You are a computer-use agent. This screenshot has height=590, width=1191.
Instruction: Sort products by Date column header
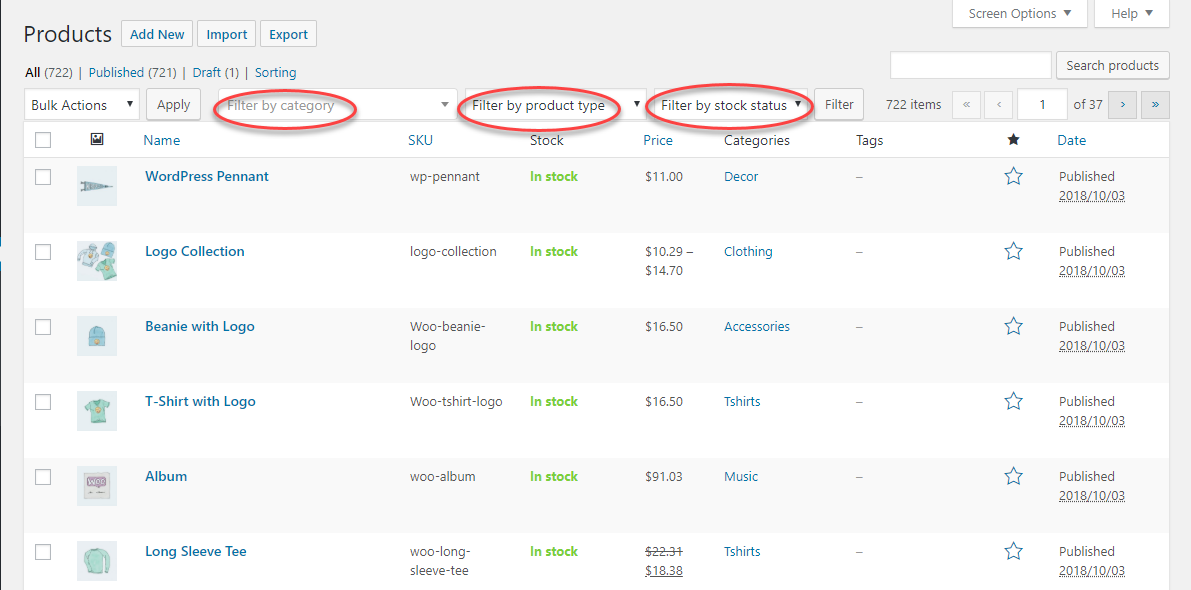coord(1072,140)
